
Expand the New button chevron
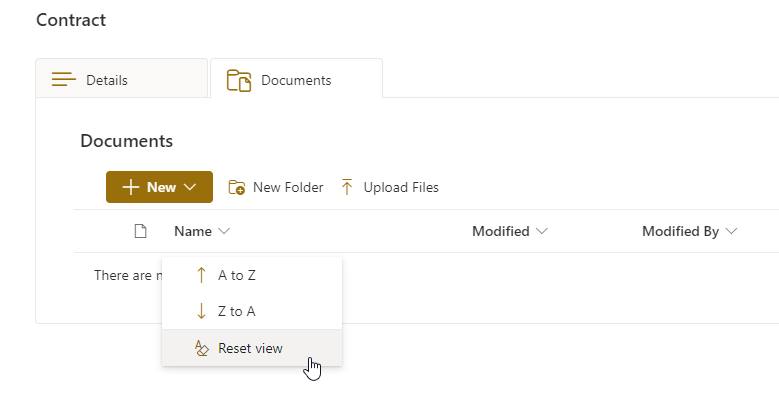pyautogui.click(x=190, y=187)
